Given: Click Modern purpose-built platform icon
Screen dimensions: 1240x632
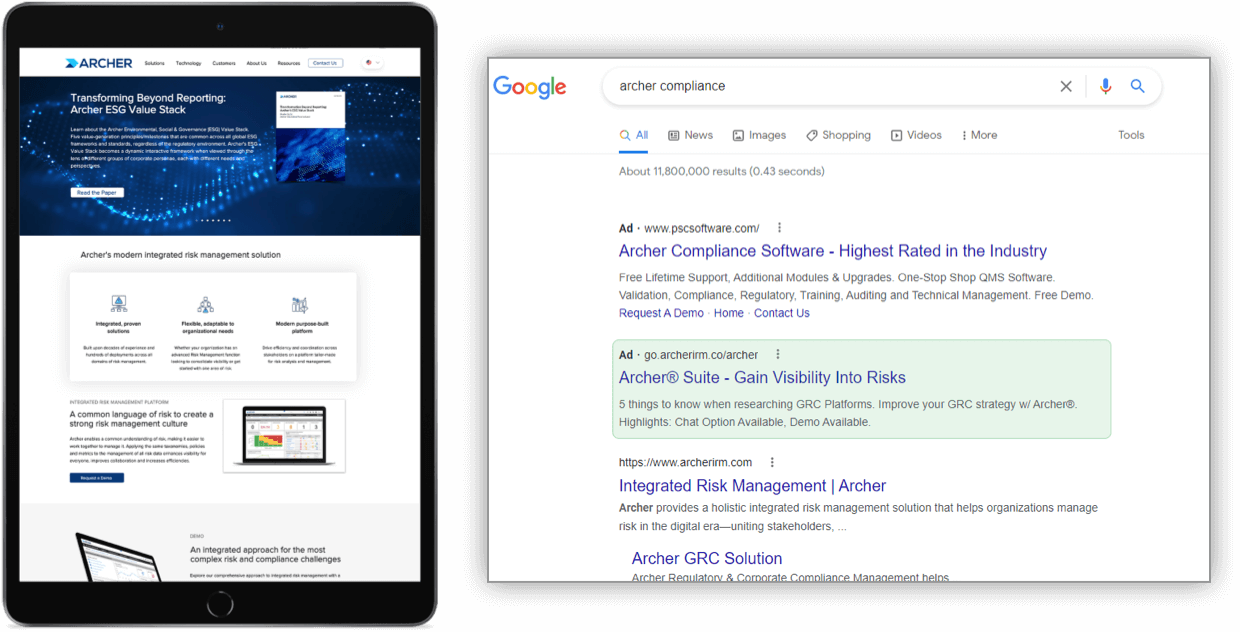Looking at the screenshot, I should (299, 304).
